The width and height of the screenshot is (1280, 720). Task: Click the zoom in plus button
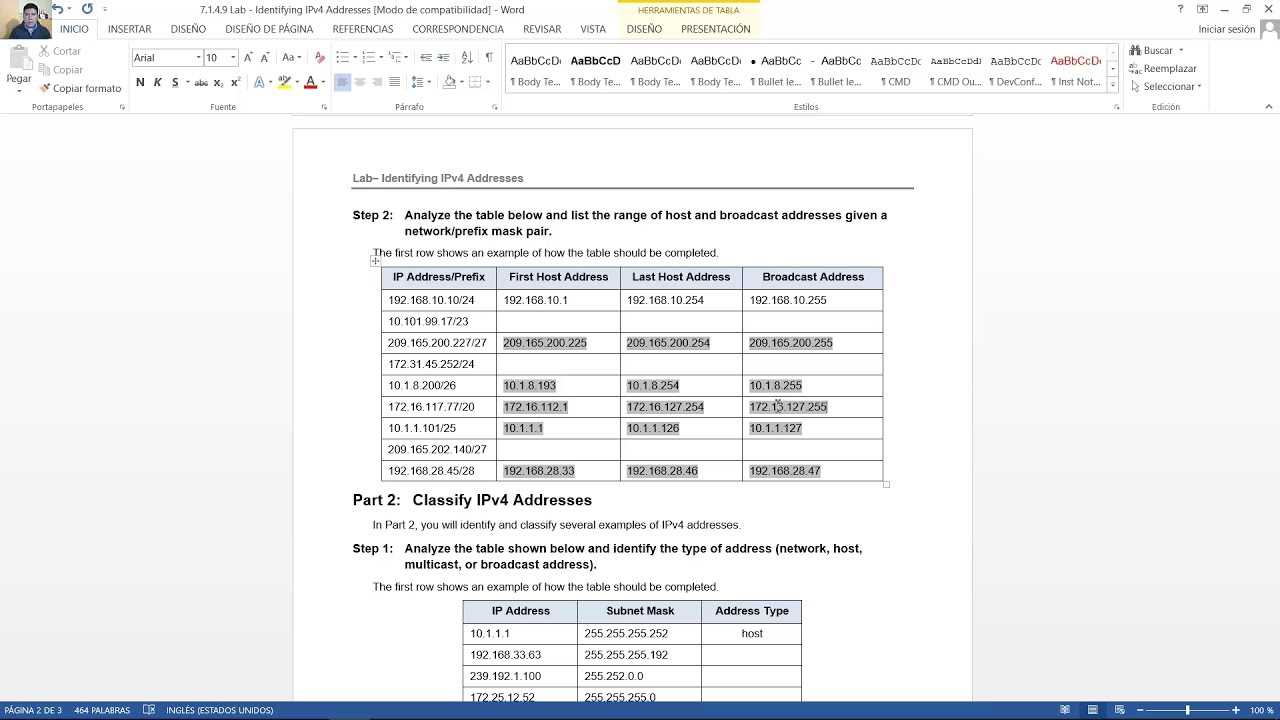click(x=1236, y=710)
